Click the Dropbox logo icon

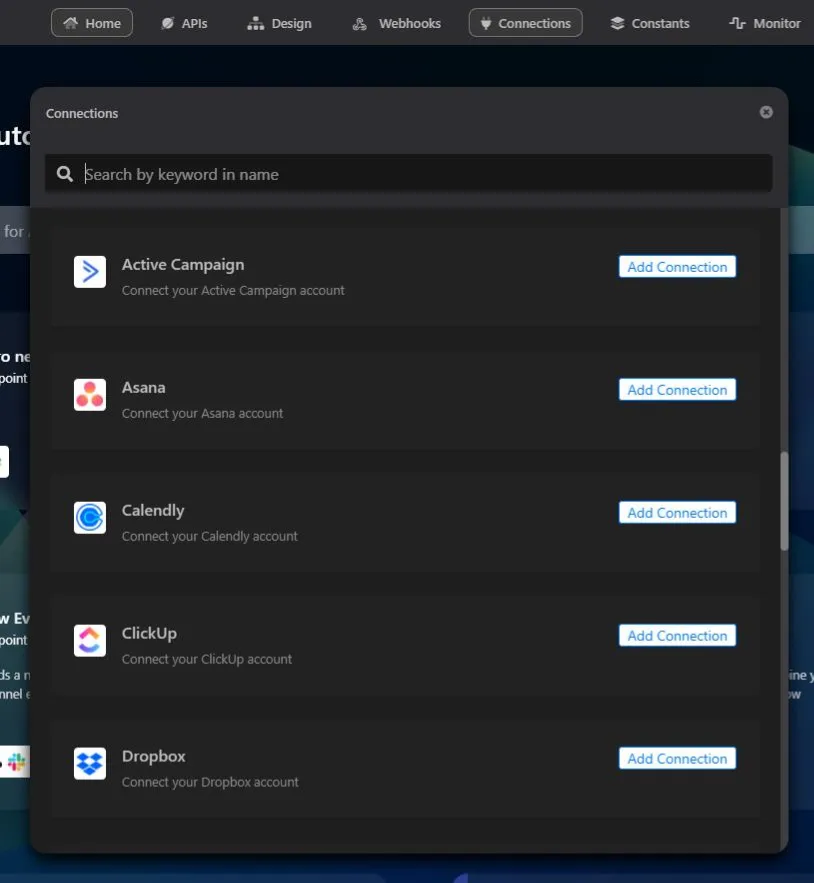click(90, 763)
